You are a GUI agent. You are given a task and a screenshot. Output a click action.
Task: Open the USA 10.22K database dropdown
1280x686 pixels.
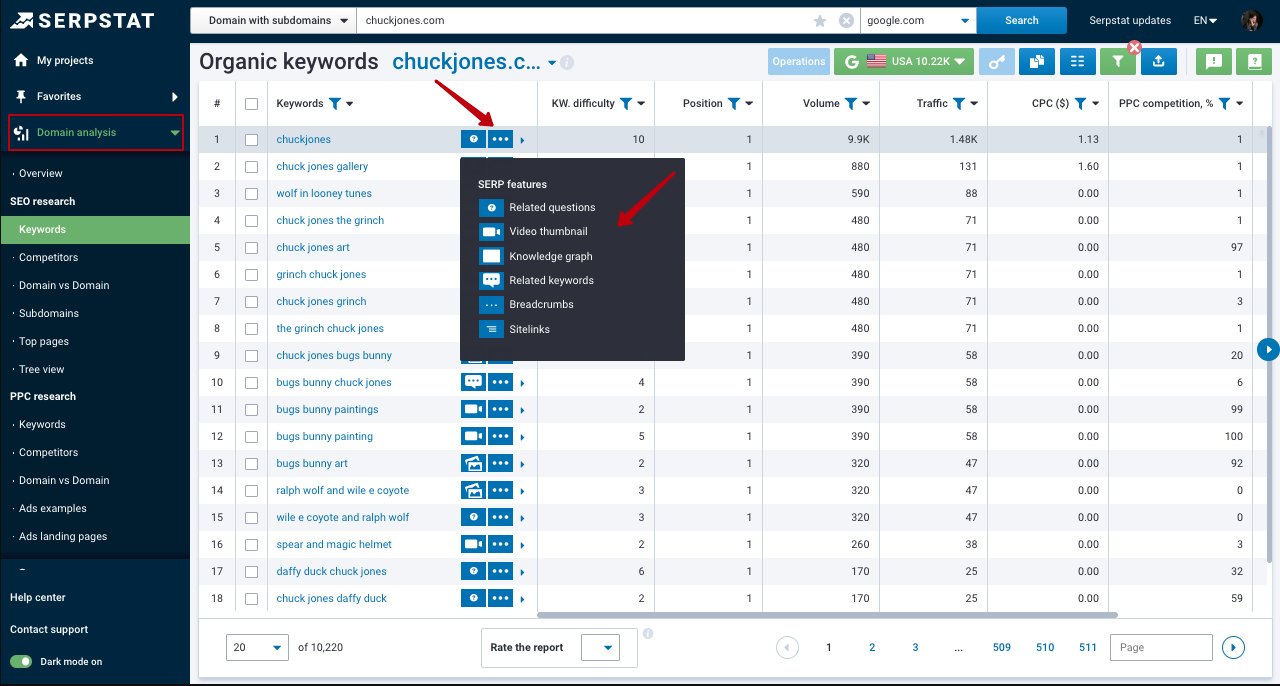coord(903,61)
